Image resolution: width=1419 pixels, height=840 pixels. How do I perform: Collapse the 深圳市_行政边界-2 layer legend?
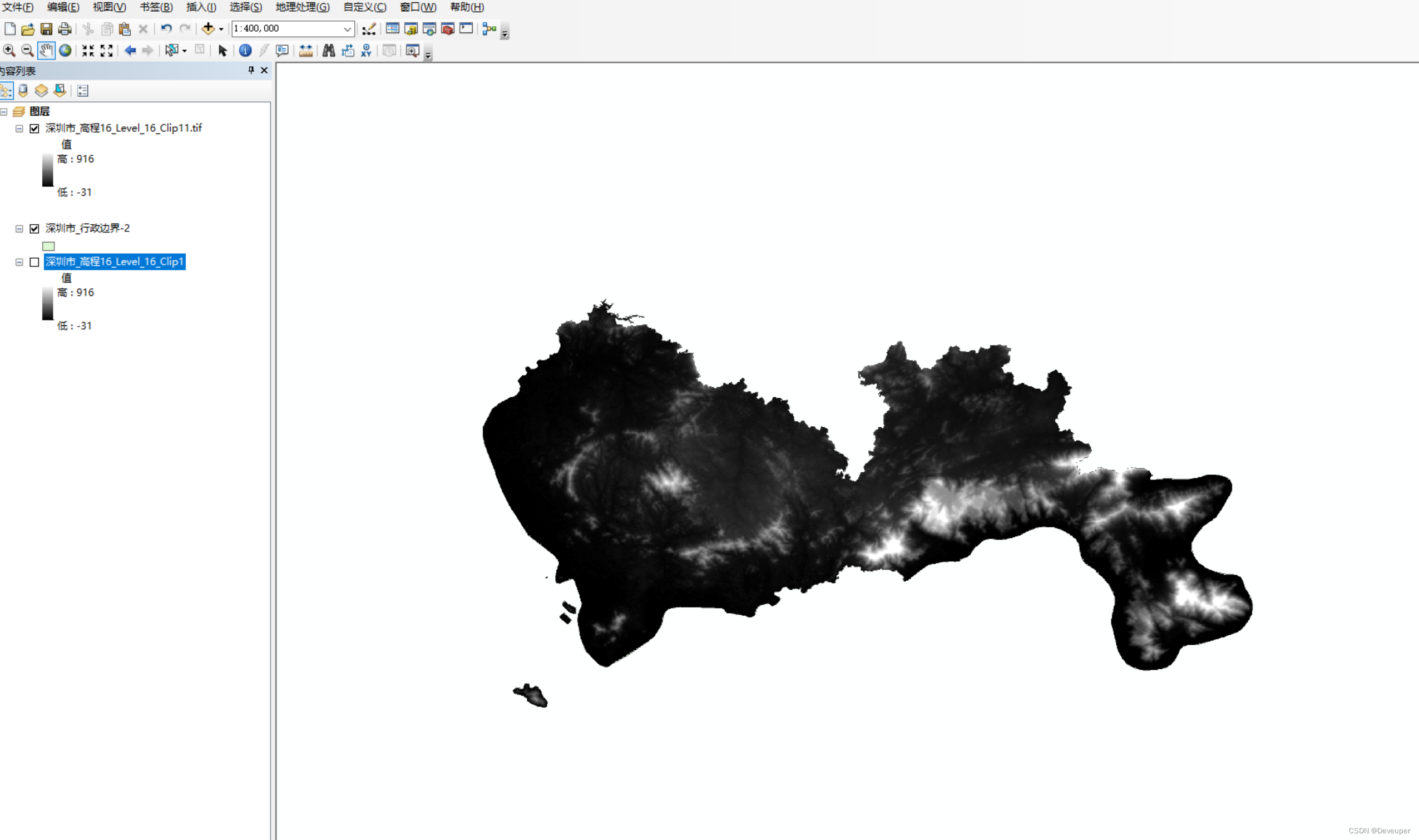[x=19, y=229]
